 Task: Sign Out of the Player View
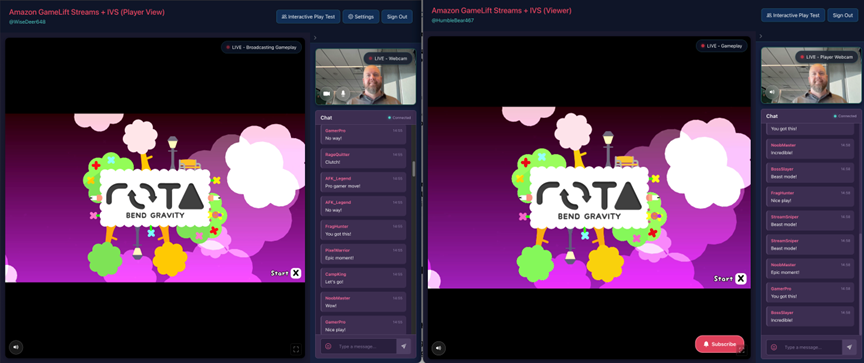pyautogui.click(x=397, y=17)
